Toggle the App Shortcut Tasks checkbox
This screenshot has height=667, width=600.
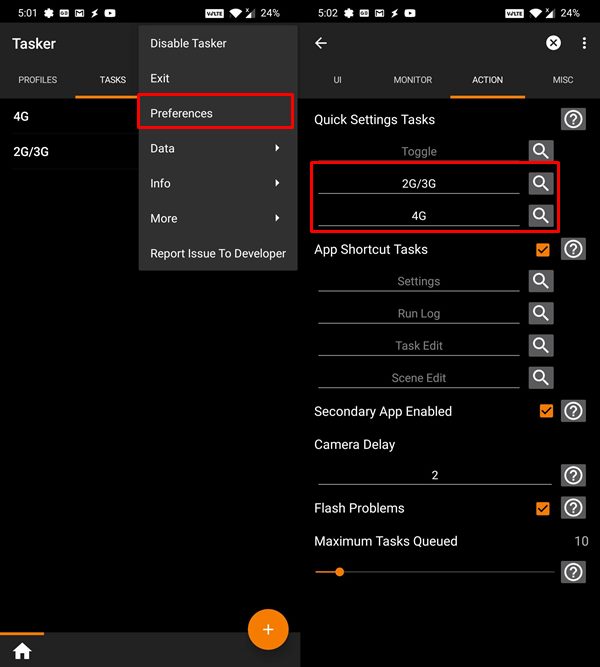(x=543, y=250)
